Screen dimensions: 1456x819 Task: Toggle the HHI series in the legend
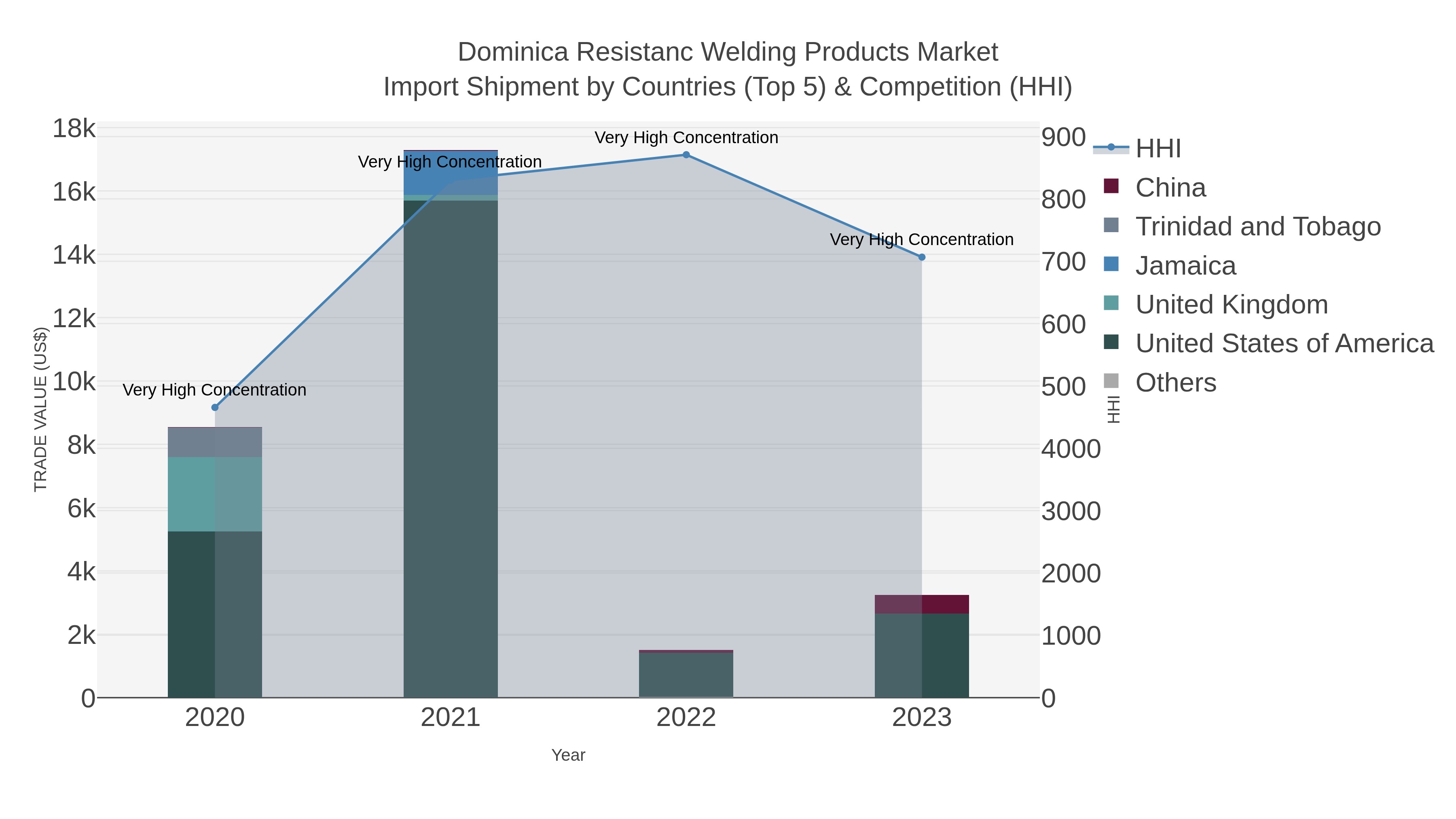pos(1137,149)
